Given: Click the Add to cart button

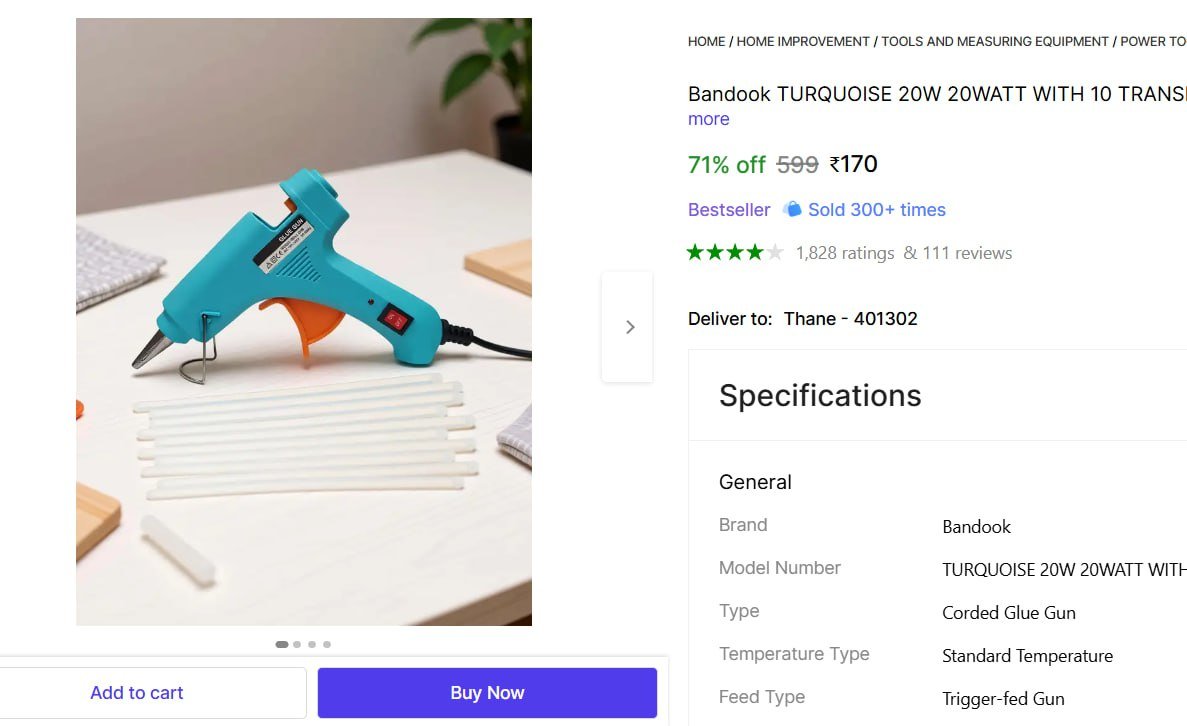Looking at the screenshot, I should [137, 692].
